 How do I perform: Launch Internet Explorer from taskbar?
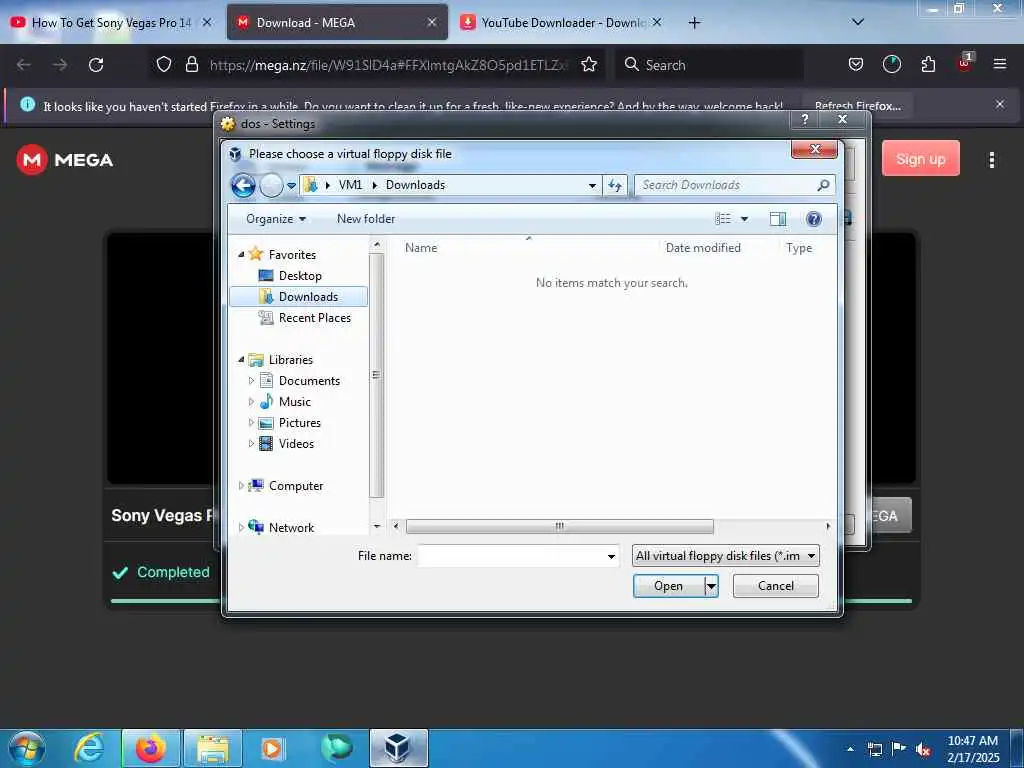coord(89,748)
